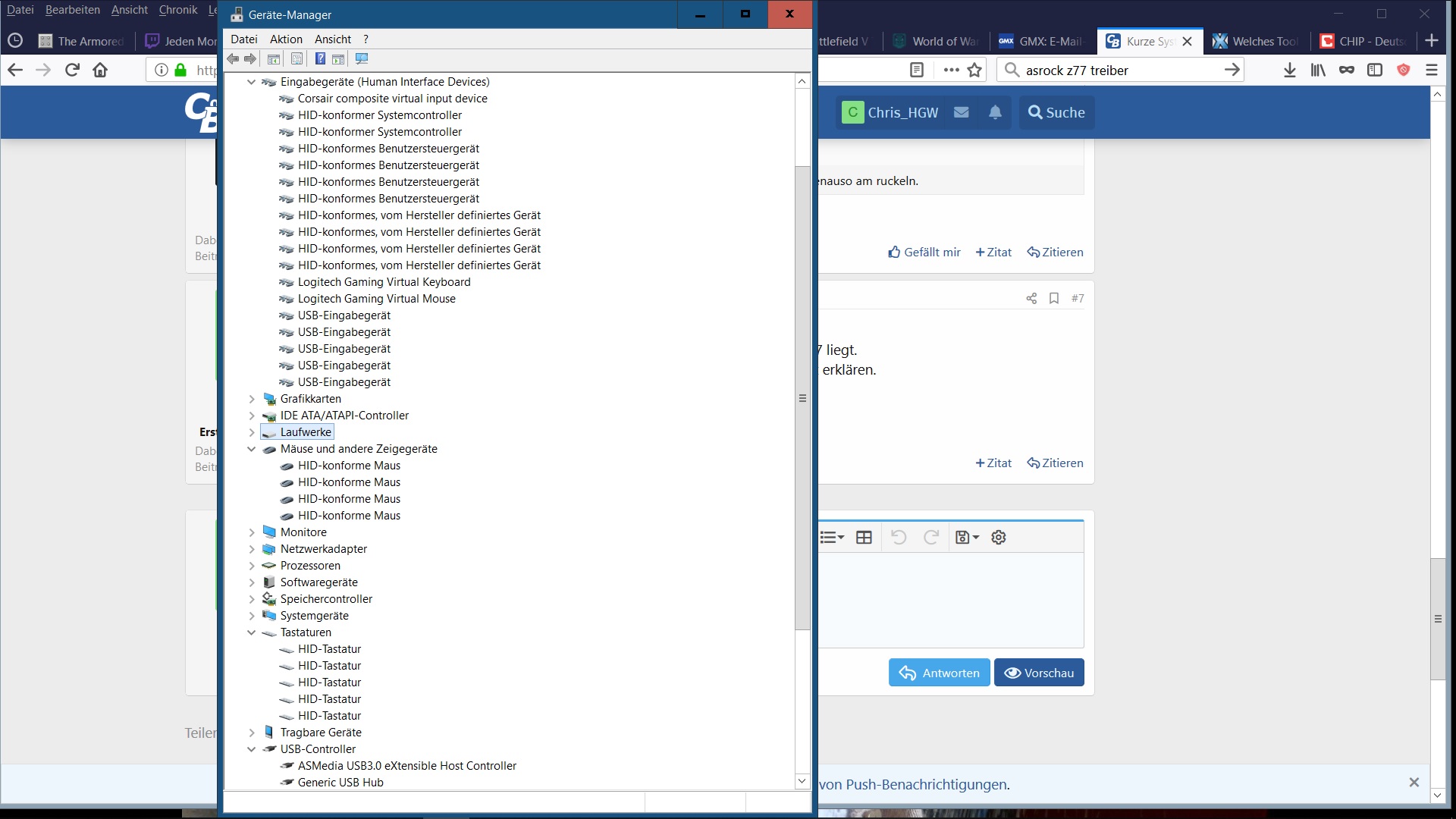The width and height of the screenshot is (1456, 819).
Task: Switch to the CHIP browser tab
Action: (1363, 41)
